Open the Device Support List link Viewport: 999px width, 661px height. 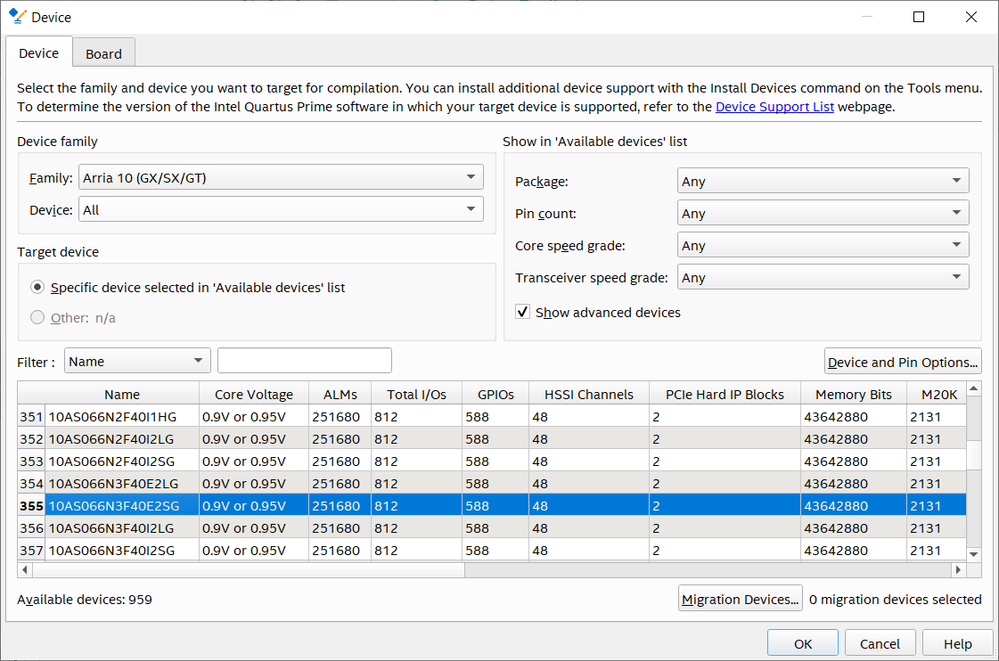[774, 106]
